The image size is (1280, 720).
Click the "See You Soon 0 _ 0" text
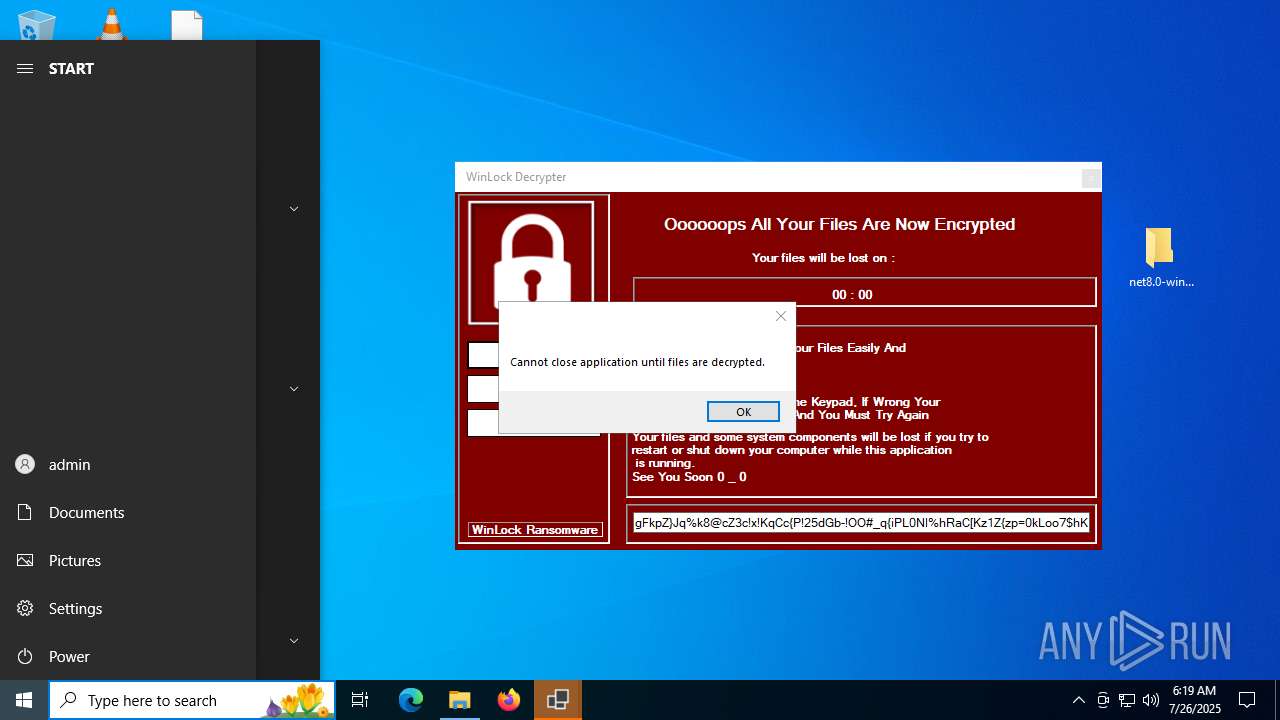(689, 477)
